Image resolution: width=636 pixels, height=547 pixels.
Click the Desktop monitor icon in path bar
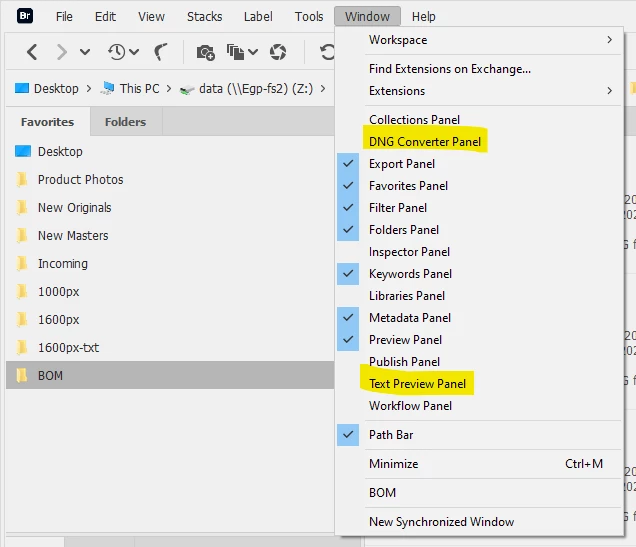pos(22,88)
